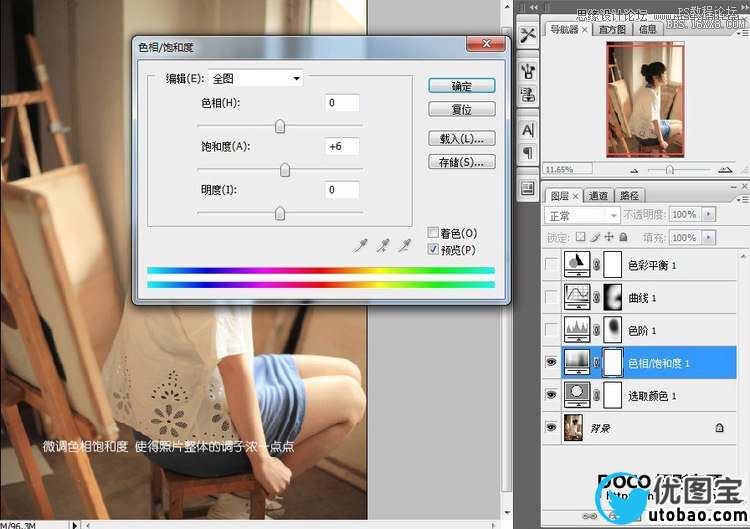
Task: Open the character panel icon
Action: [x=528, y=130]
